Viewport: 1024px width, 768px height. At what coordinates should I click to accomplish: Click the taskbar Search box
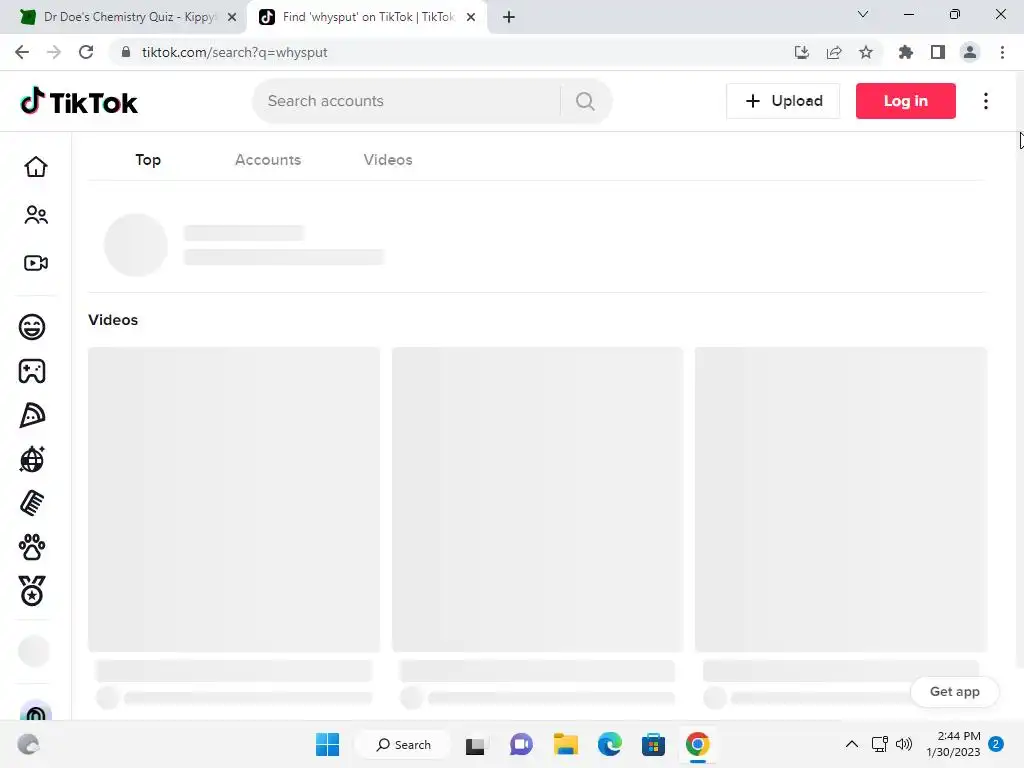pyautogui.click(x=403, y=744)
